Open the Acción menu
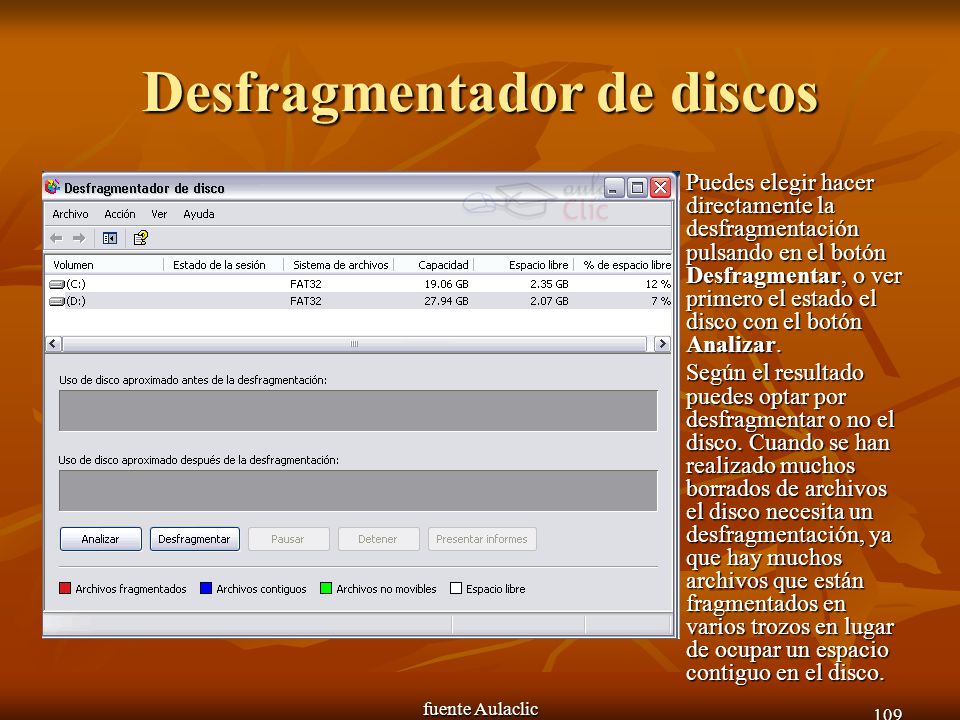The height and width of the screenshot is (720, 960). [119, 214]
